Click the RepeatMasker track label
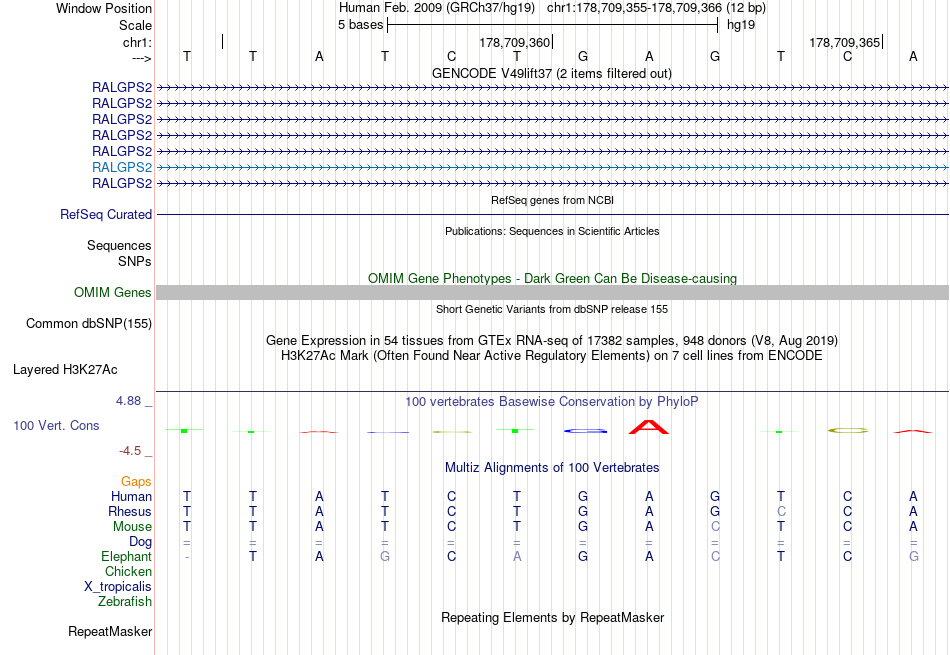This screenshot has height=655, width=950. pyautogui.click(x=110, y=631)
